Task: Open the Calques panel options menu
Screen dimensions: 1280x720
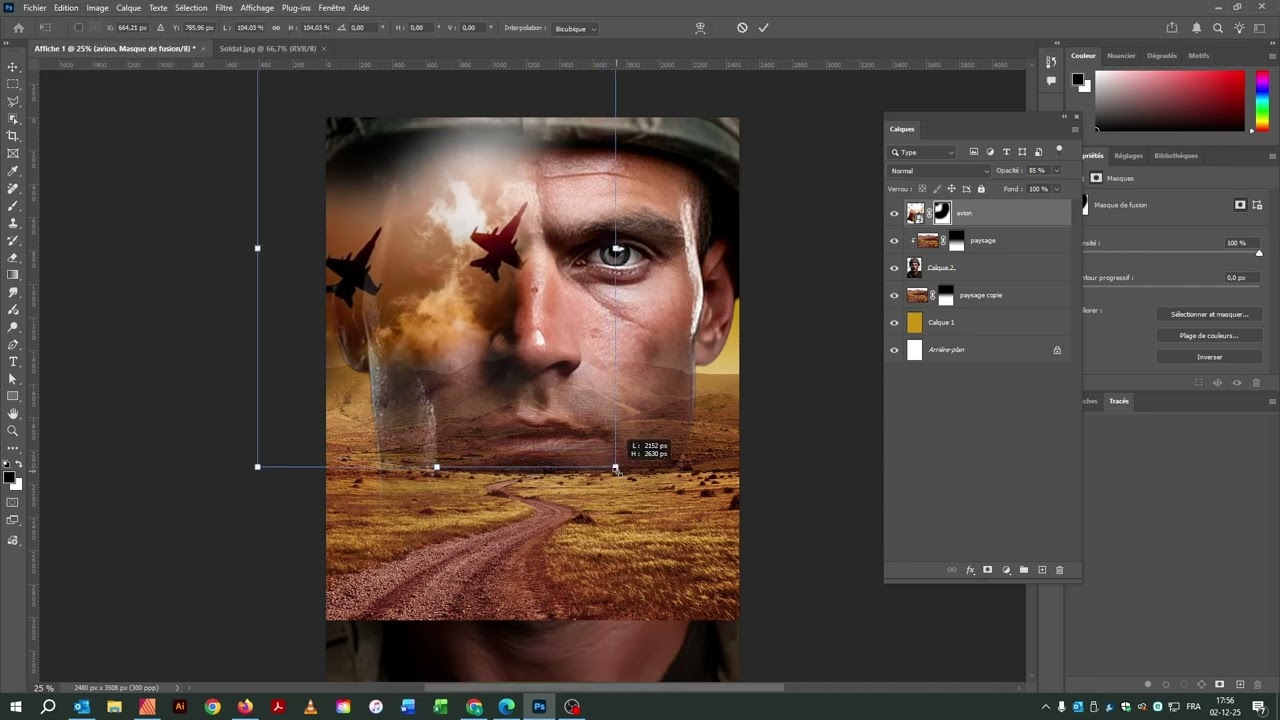Action: click(1075, 129)
